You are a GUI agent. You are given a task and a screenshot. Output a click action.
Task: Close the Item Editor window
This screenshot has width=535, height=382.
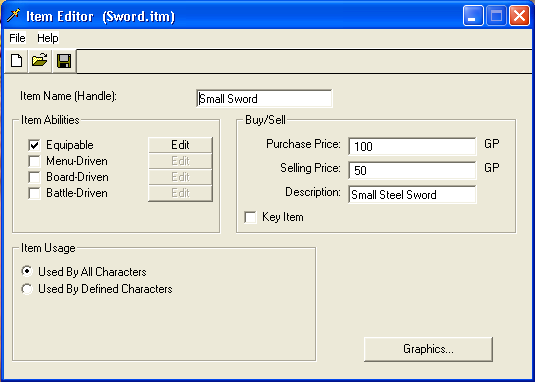[x=519, y=16]
